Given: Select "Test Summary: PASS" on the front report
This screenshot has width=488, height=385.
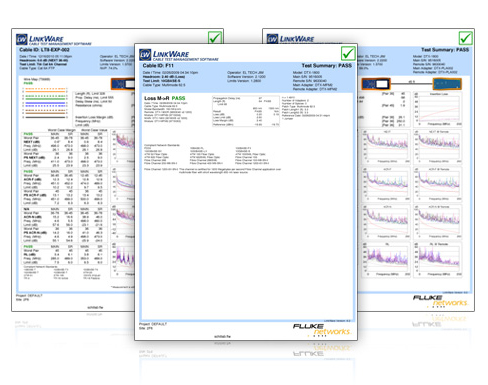Looking at the screenshot, I should pos(327,66).
